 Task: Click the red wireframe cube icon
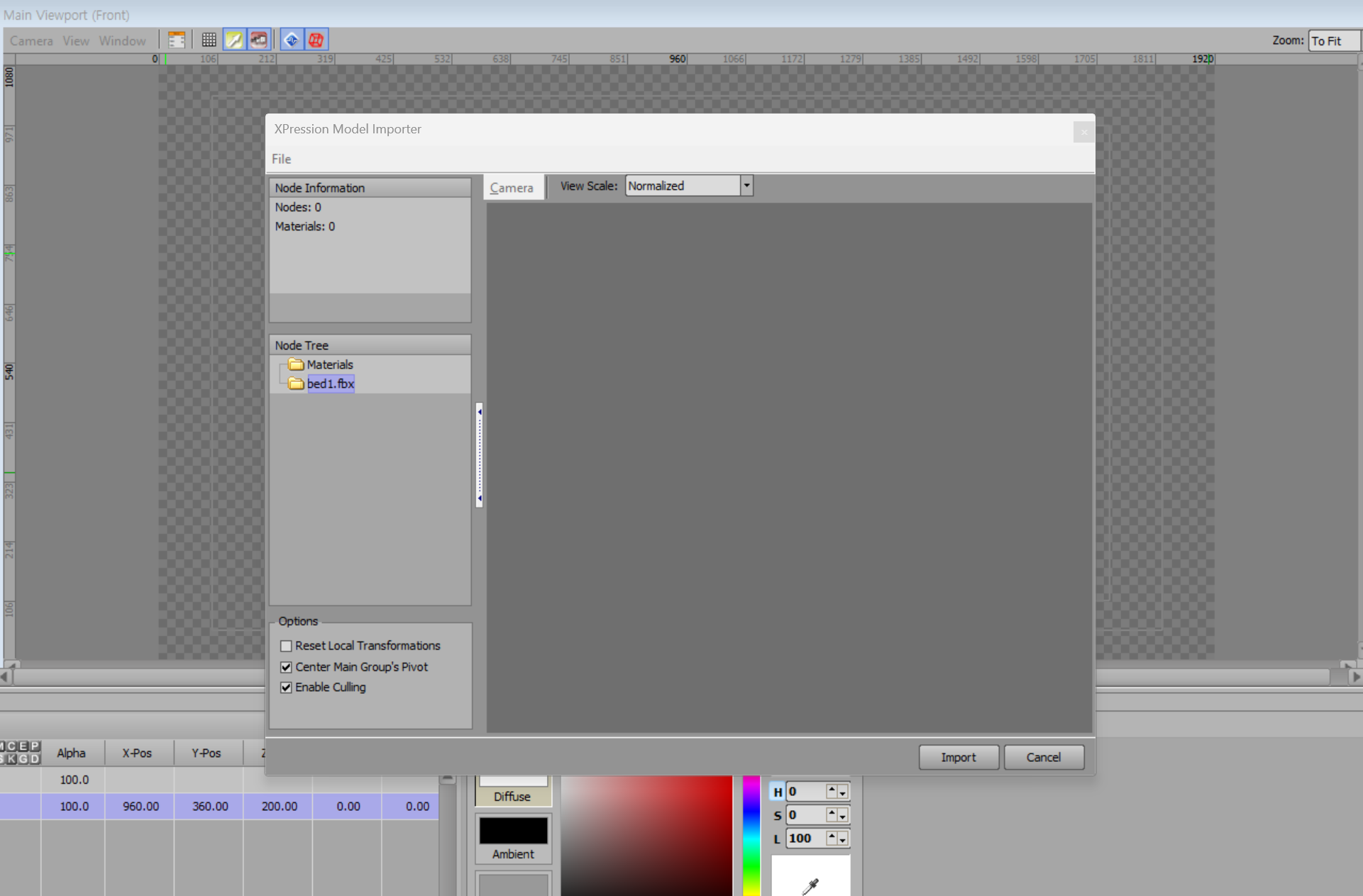coord(316,40)
